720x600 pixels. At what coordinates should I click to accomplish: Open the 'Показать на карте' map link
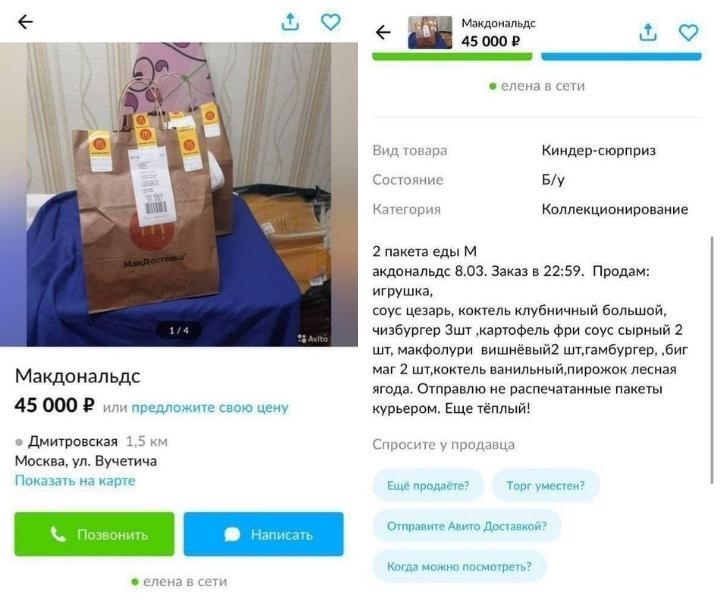point(75,481)
